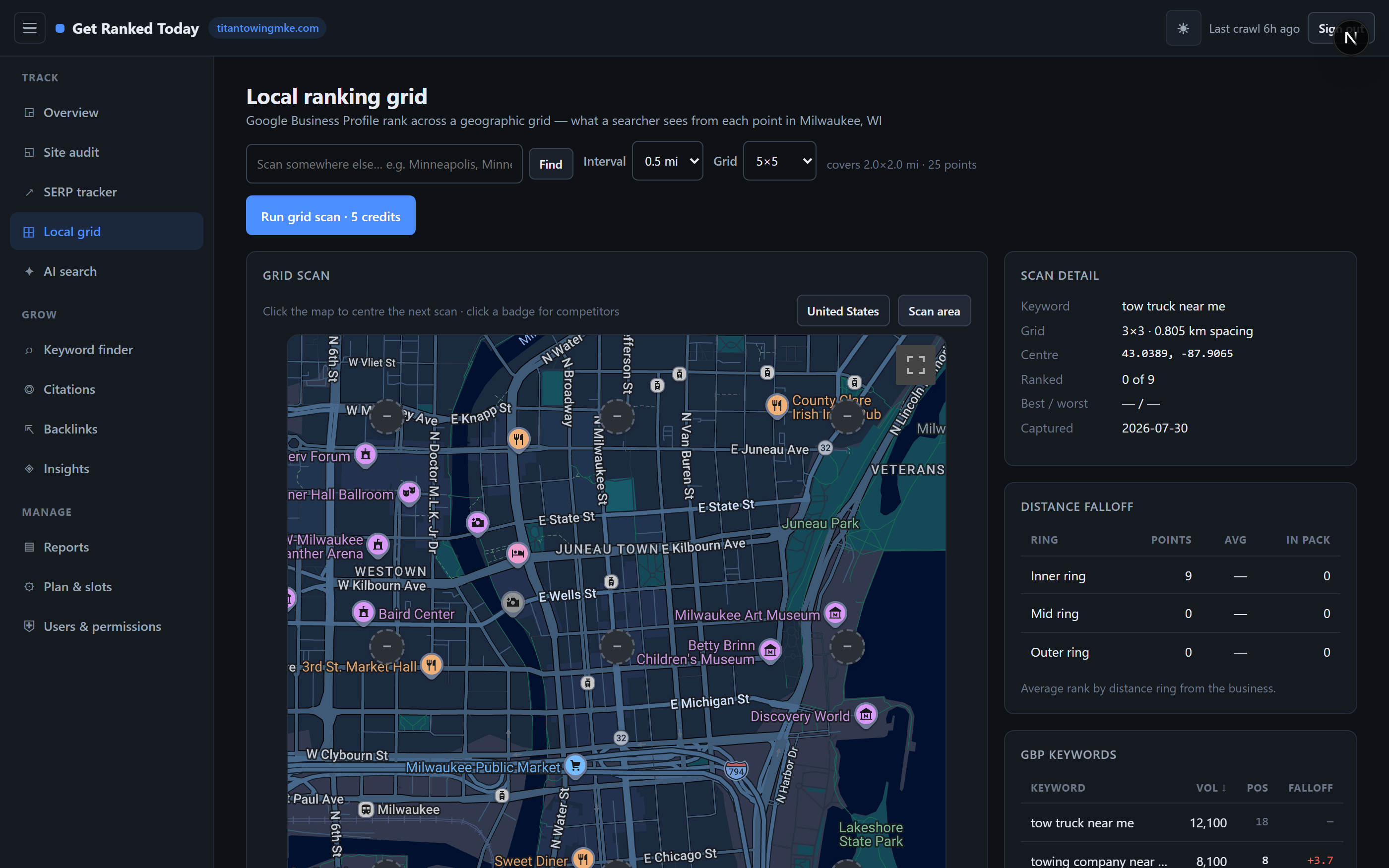Click Discovery World museum pin
The width and height of the screenshot is (1389, 868).
866,715
